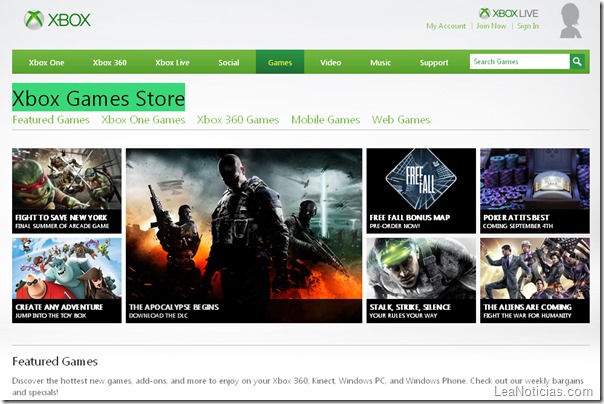Click the Xbox logo in the header
The image size is (604, 404).
[57, 20]
